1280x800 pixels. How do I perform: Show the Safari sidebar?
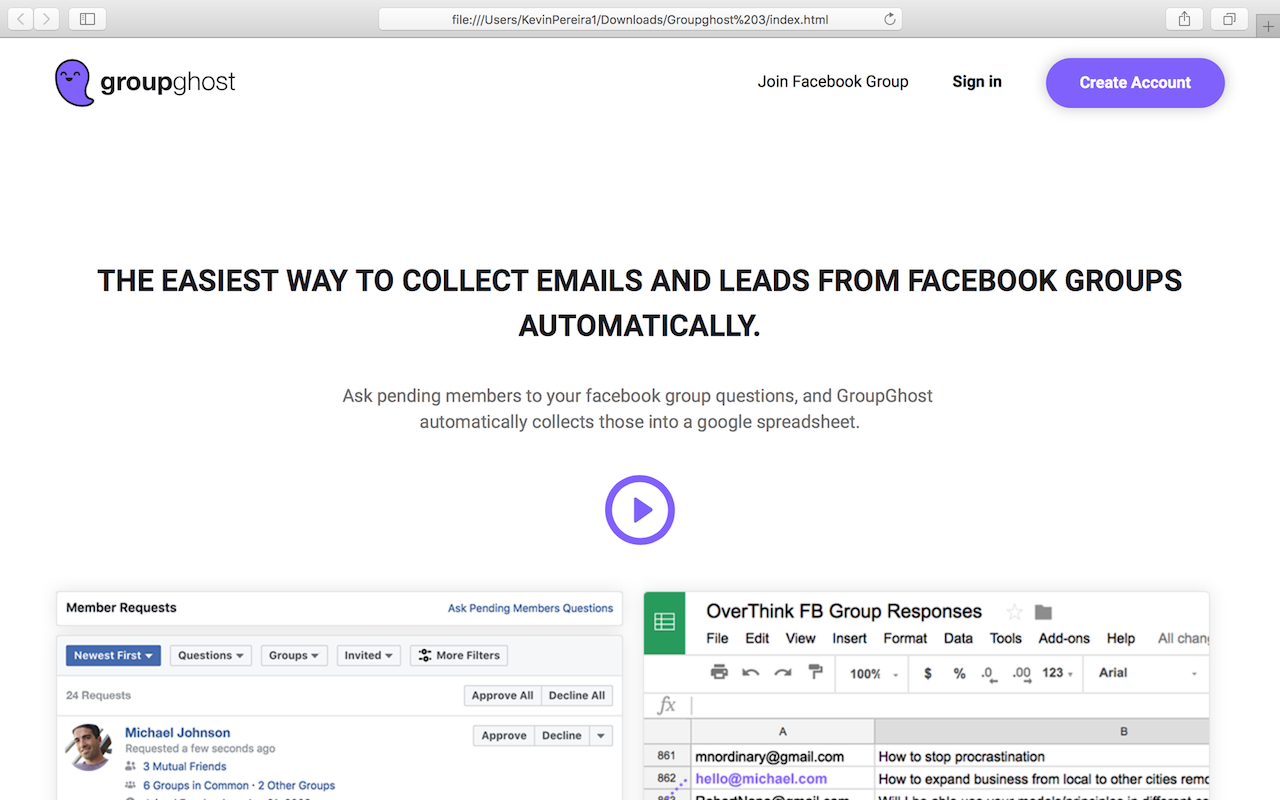point(87,19)
